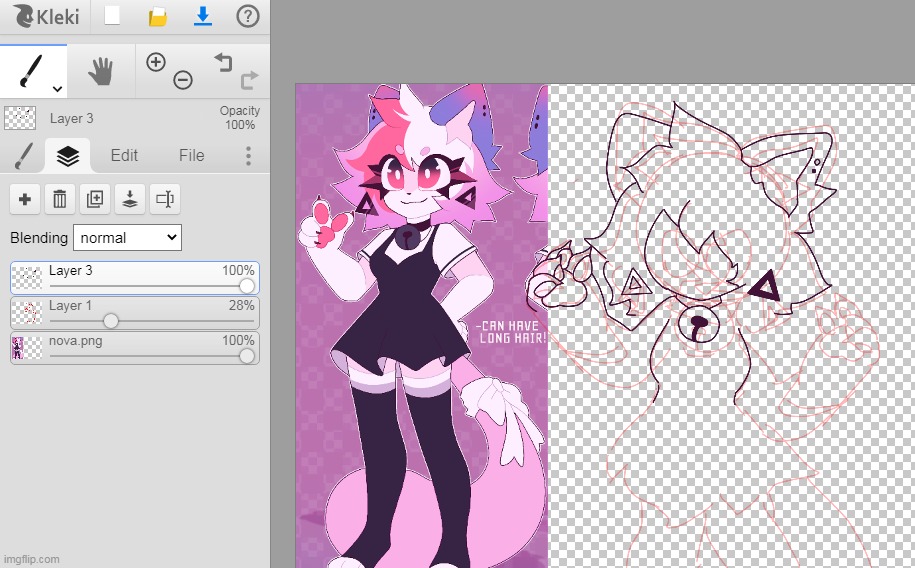This screenshot has width=915, height=568.
Task: Duplicate the current layer
Action: (x=95, y=199)
